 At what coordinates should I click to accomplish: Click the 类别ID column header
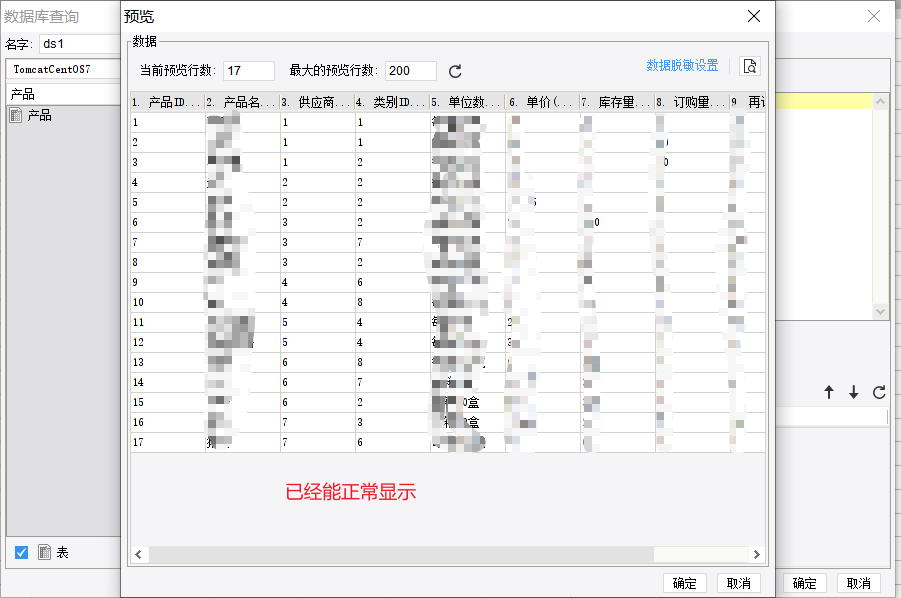pos(392,102)
